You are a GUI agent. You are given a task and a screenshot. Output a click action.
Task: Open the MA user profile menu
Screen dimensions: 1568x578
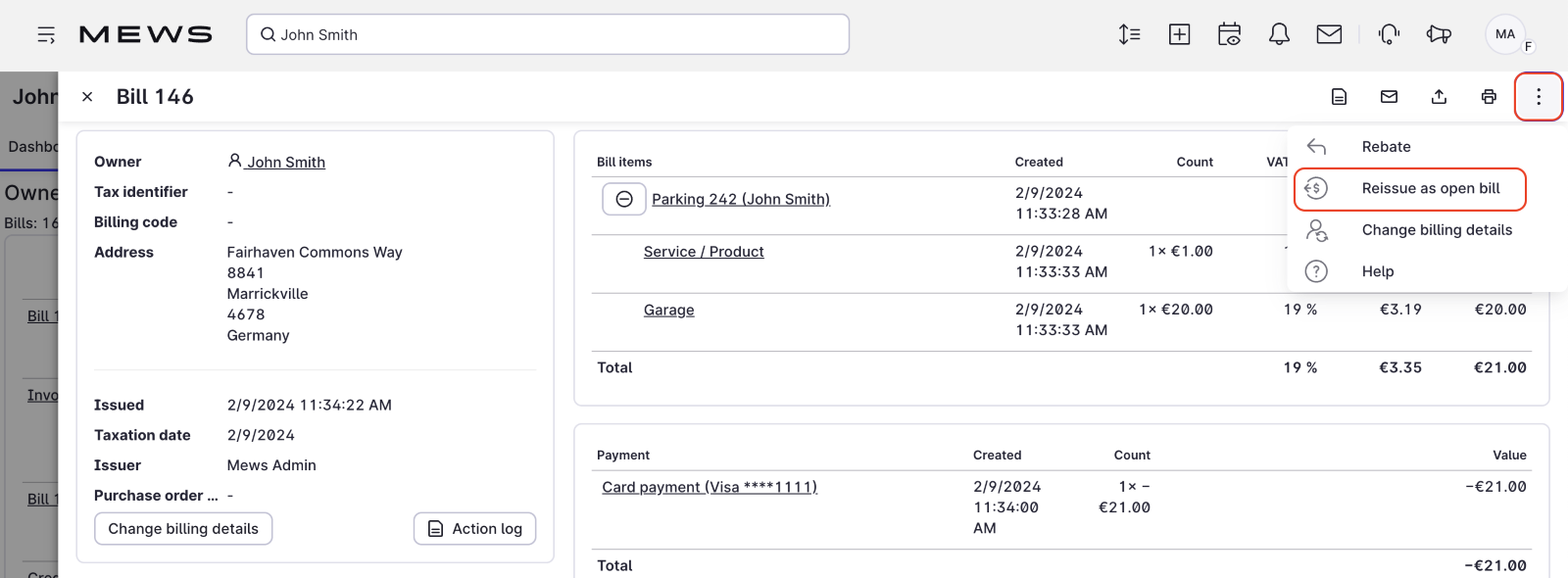coord(1505,34)
